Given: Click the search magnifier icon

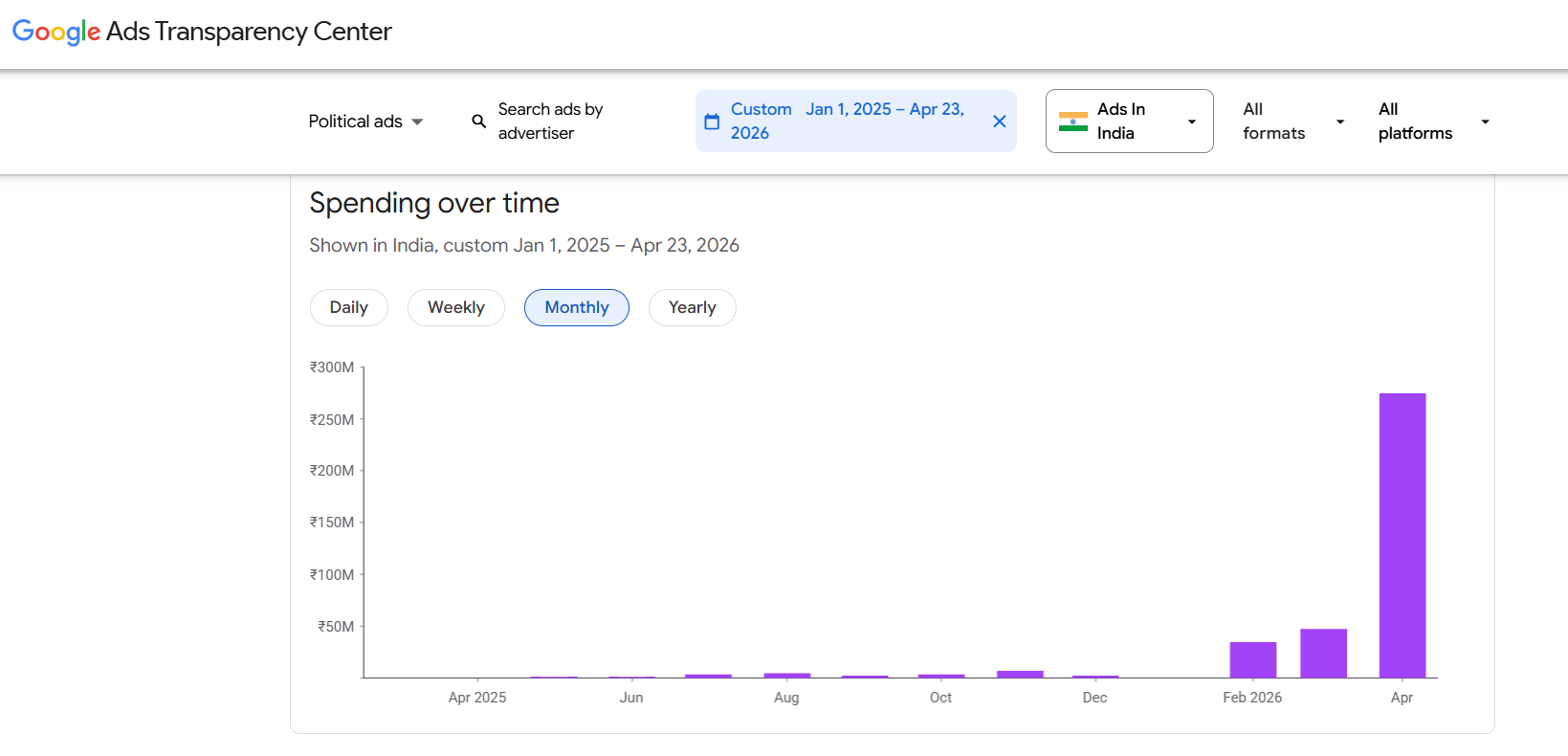Looking at the screenshot, I should point(479,122).
